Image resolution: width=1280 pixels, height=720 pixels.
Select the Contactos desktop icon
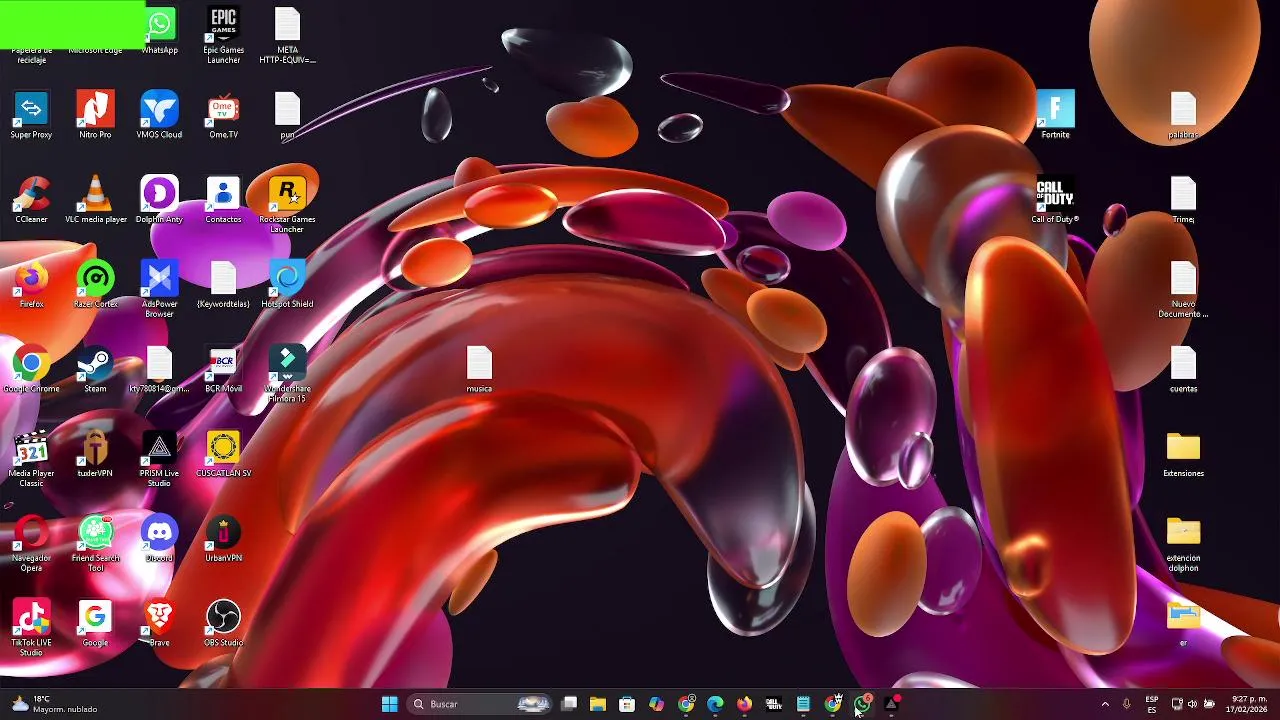[223, 200]
